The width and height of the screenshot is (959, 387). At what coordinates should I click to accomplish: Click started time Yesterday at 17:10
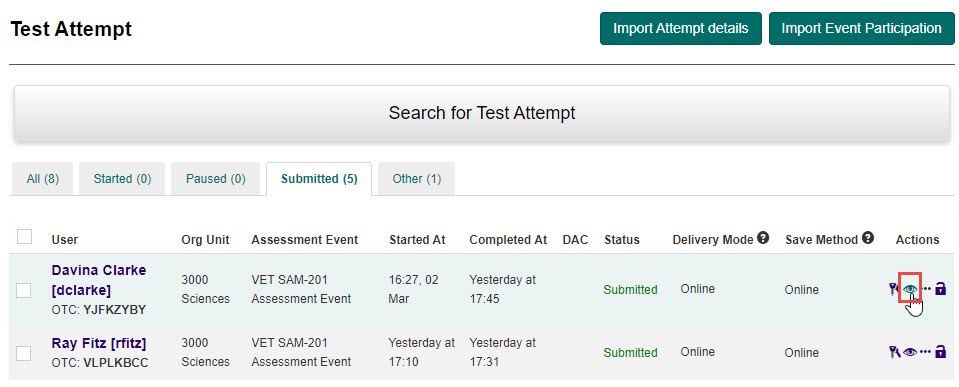[x=421, y=352]
